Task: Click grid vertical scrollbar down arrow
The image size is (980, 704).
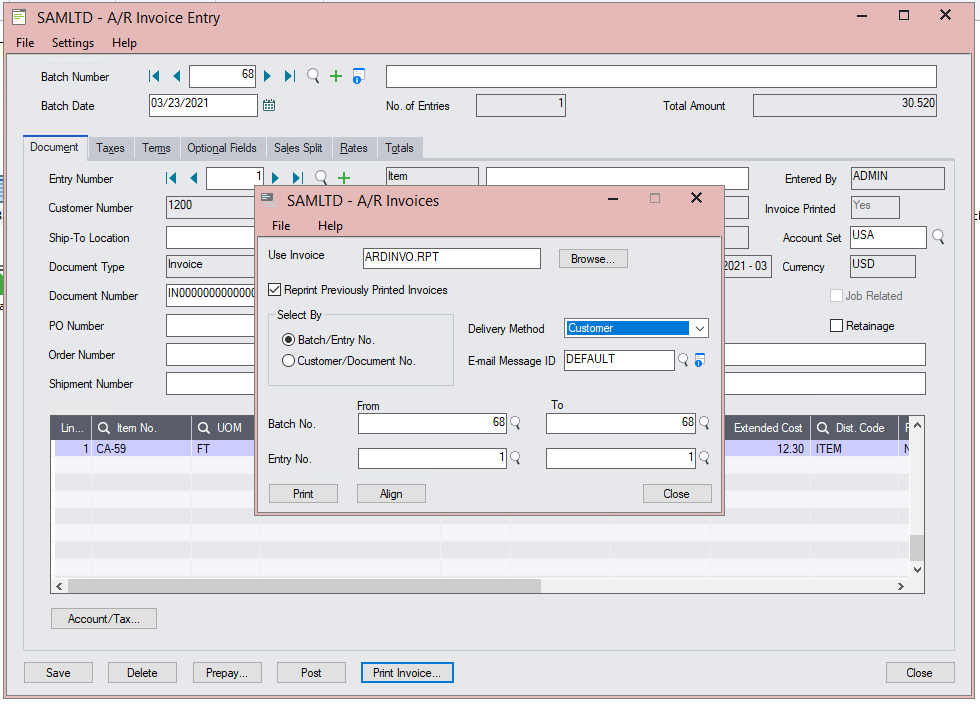Action: click(x=917, y=570)
